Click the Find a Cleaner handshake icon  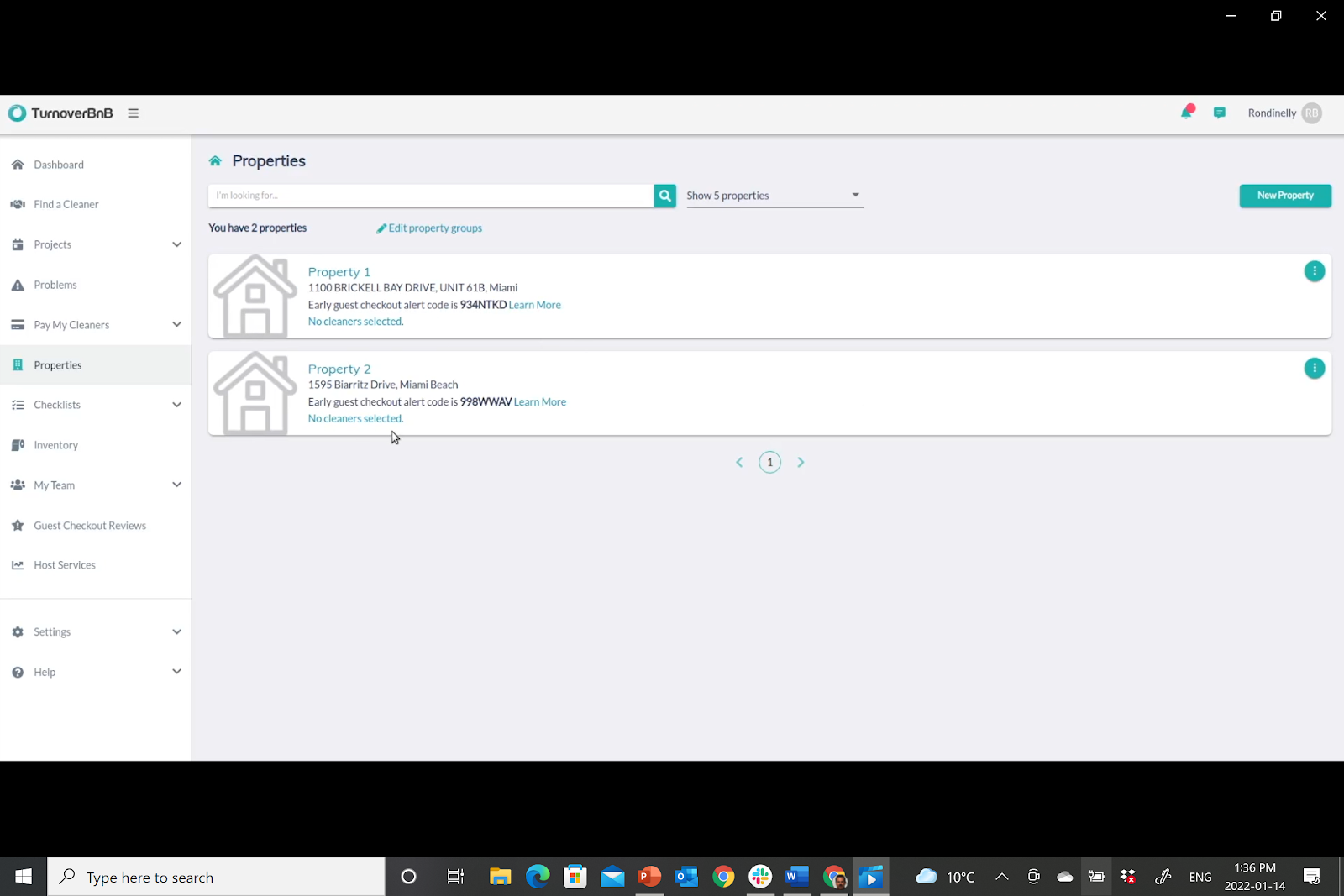pyautogui.click(x=18, y=204)
